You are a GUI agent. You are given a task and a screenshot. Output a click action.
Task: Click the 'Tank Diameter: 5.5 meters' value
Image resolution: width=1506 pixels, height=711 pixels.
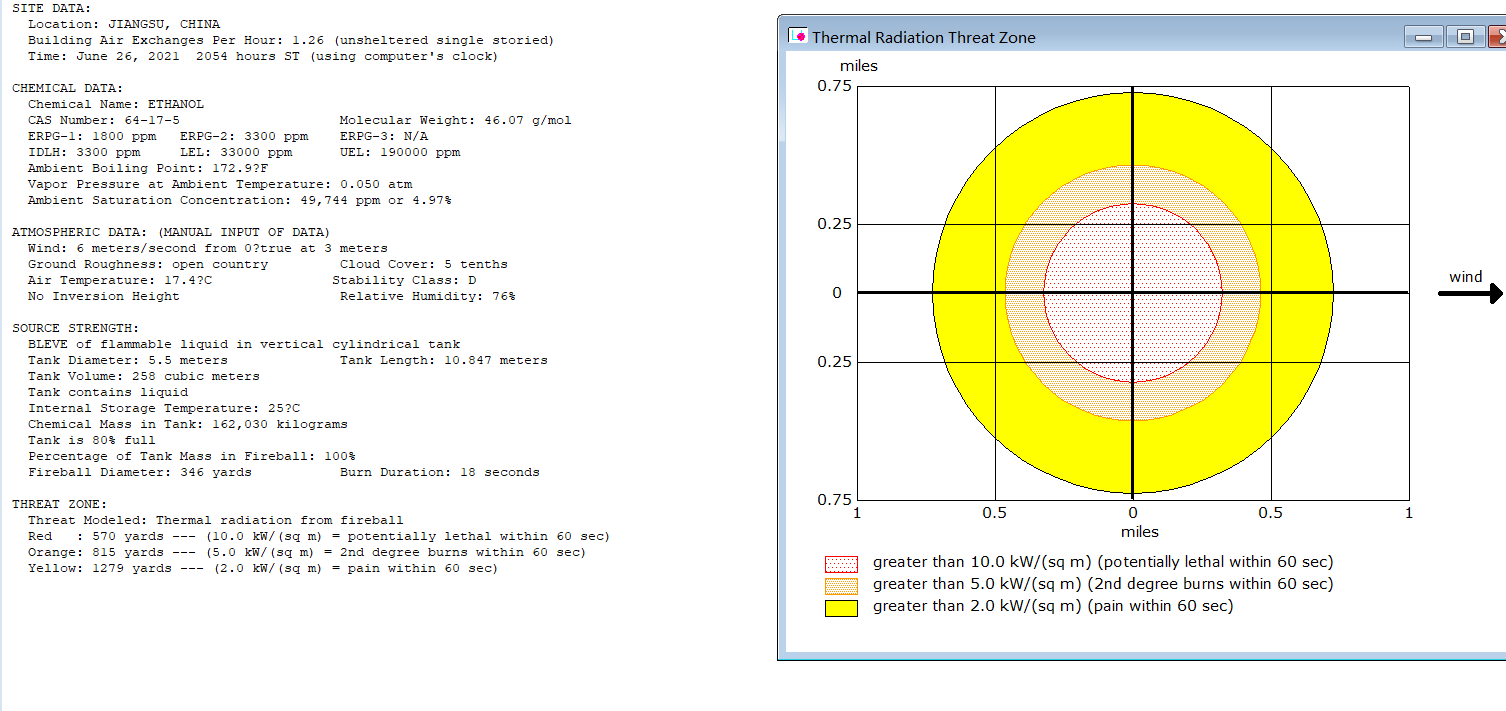tap(128, 360)
